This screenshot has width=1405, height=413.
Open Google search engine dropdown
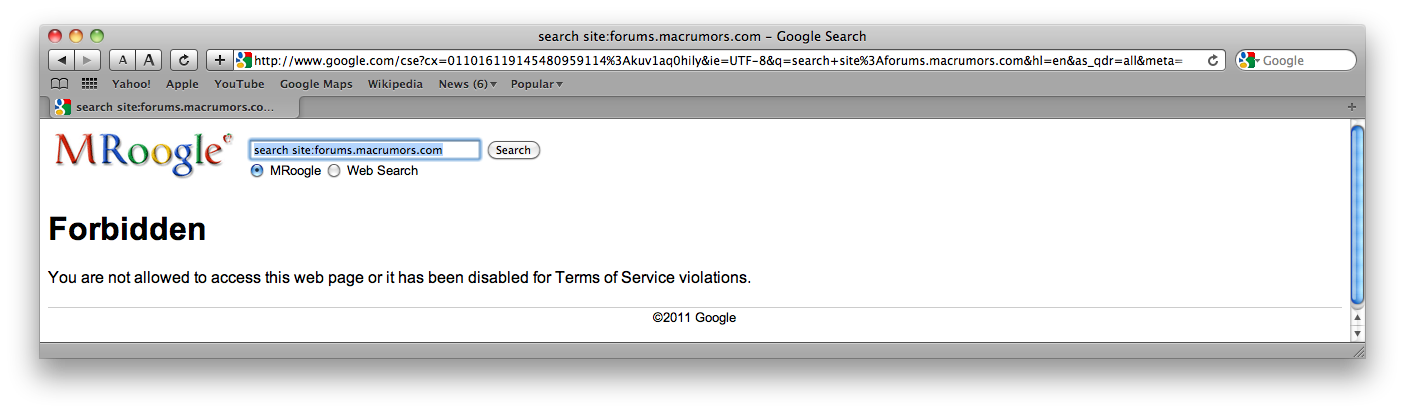(x=1247, y=60)
